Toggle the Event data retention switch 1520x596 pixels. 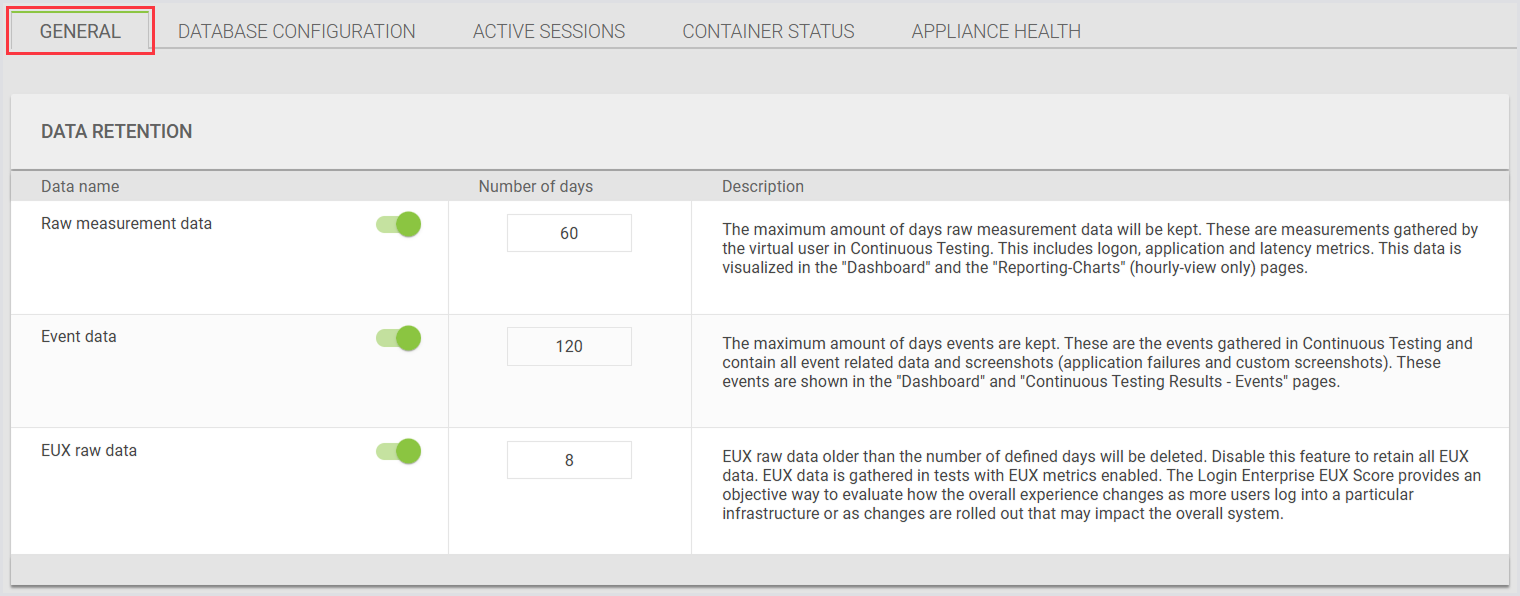(399, 338)
